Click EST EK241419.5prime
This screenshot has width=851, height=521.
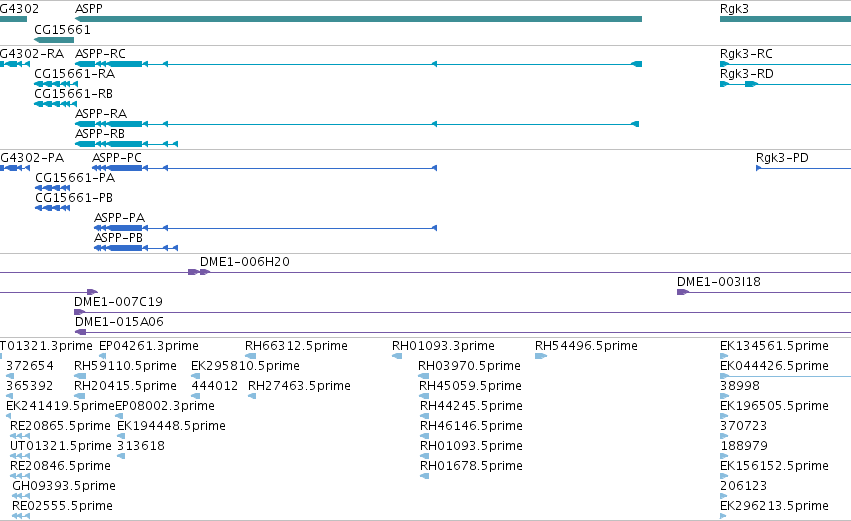60,406
